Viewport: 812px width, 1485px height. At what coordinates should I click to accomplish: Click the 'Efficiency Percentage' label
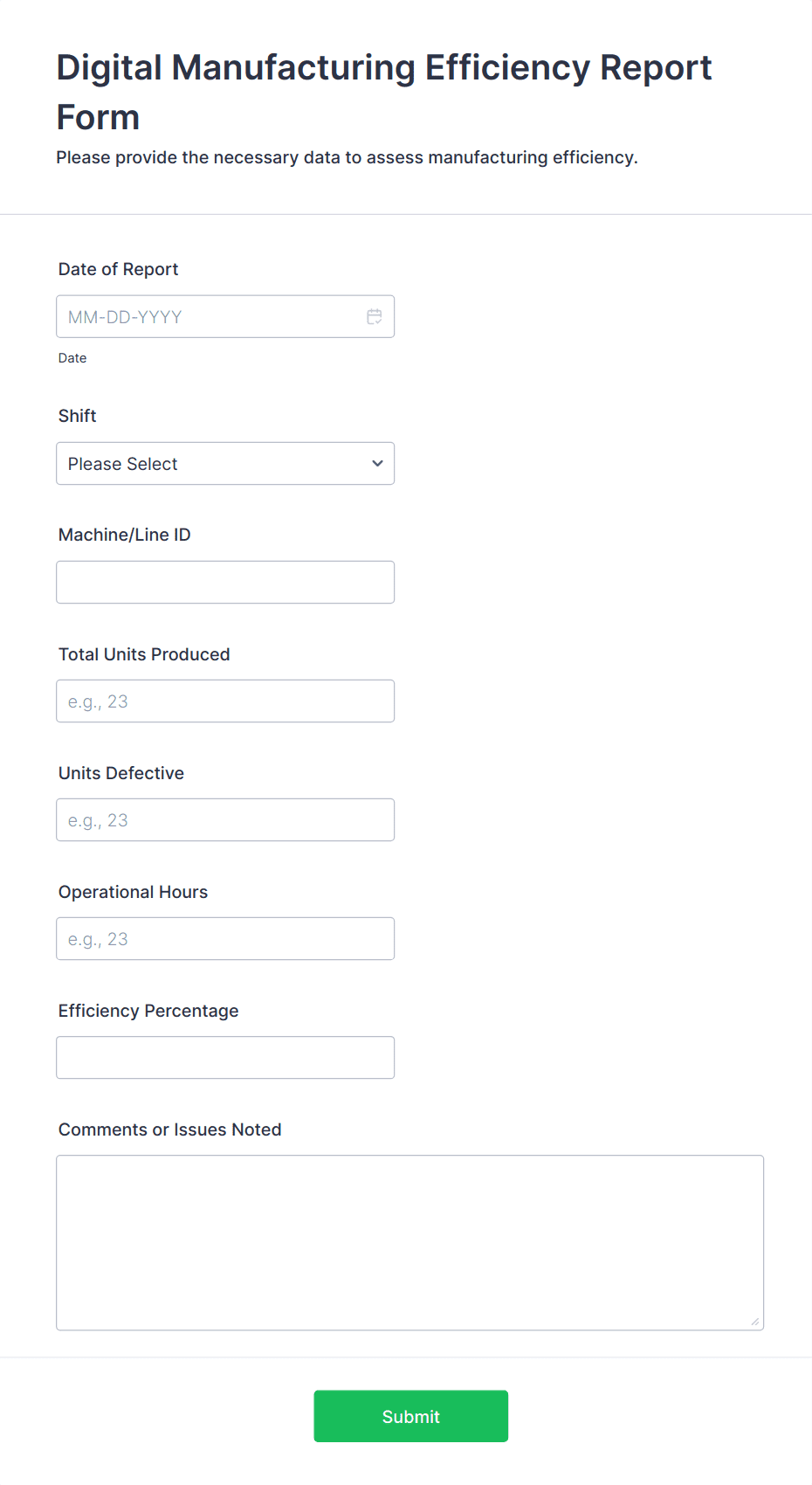pos(148,1011)
